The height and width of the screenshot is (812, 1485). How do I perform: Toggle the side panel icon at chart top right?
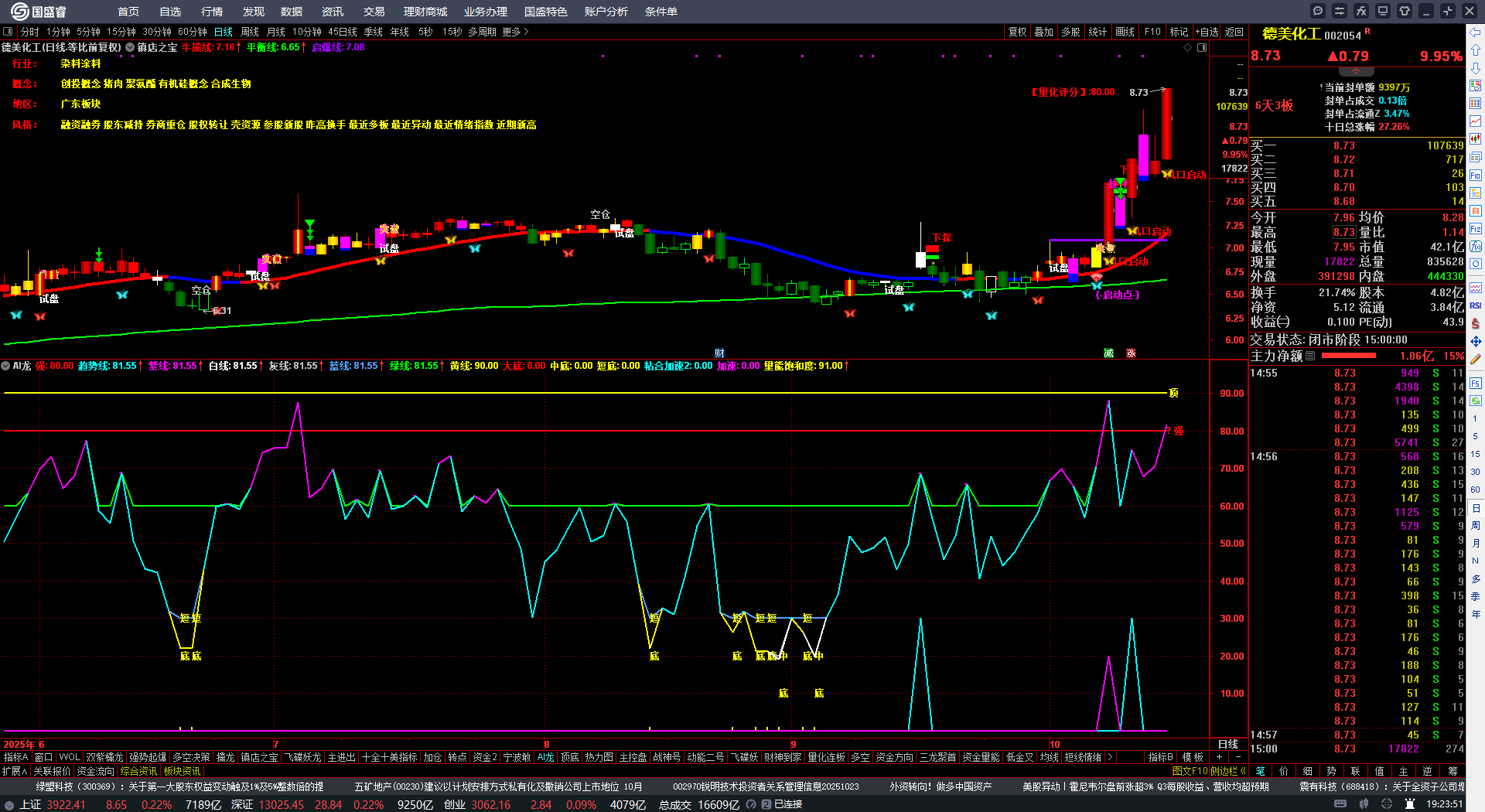pyautogui.click(x=1202, y=47)
